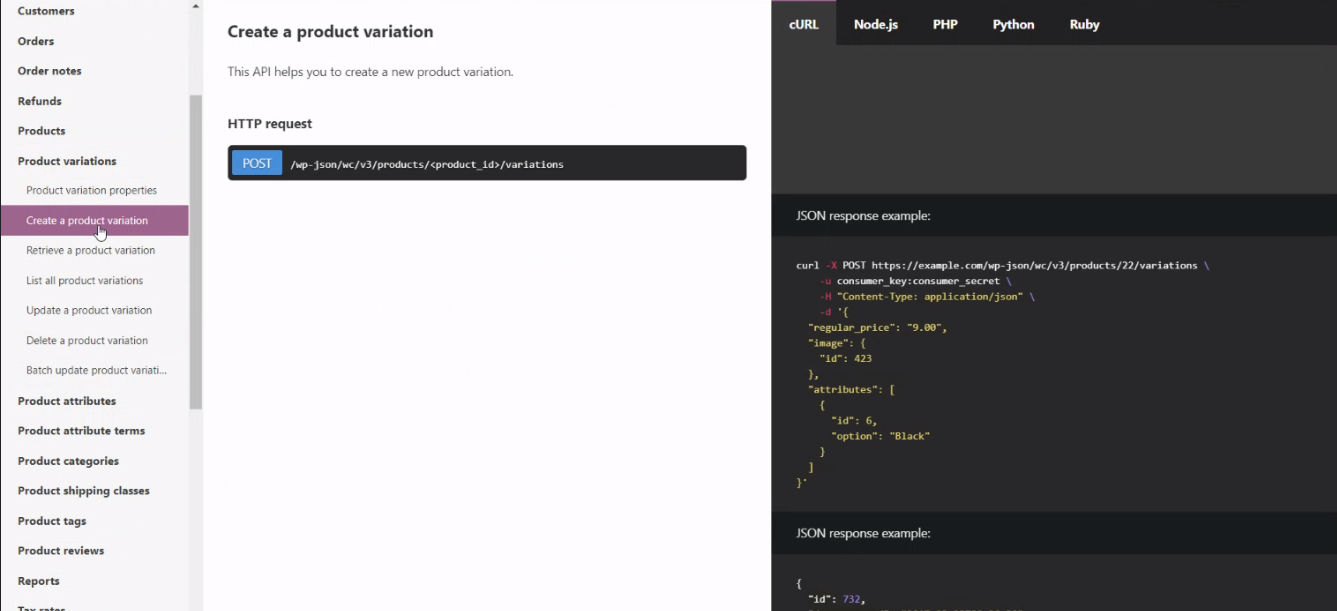Viewport: 1337px width, 611px height.
Task: Click the HTTP request subheading
Action: coord(270,124)
